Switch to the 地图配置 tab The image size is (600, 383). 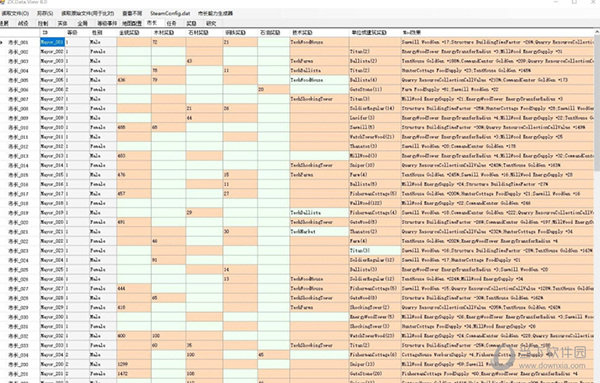click(132, 23)
